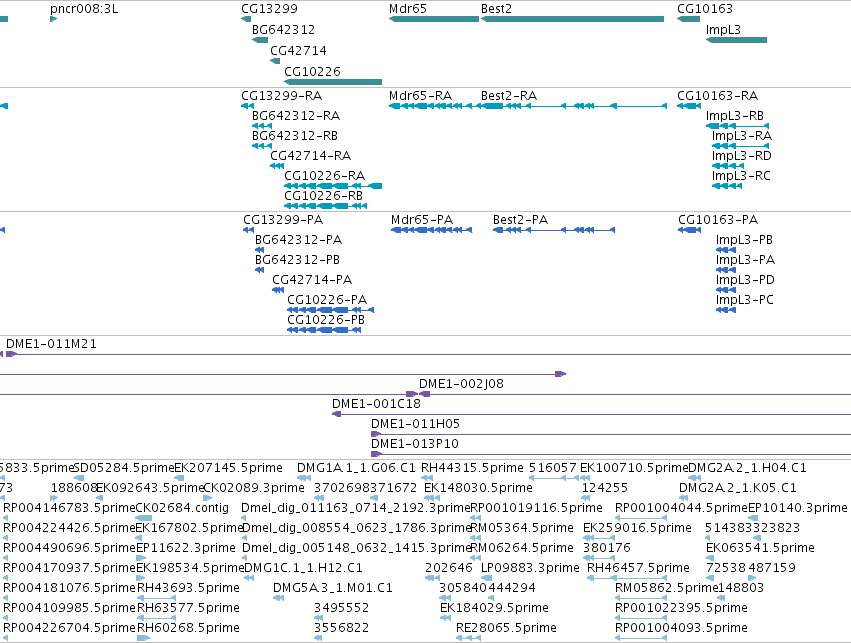Select the ImpL3 gene glyph
This screenshot has height=643, width=851.
(x=736, y=40)
